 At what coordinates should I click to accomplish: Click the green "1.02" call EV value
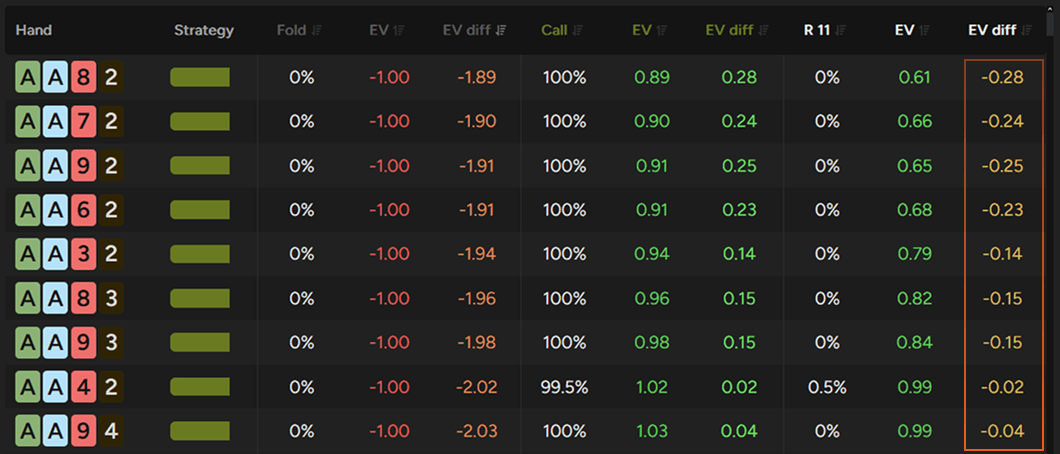coord(652,388)
